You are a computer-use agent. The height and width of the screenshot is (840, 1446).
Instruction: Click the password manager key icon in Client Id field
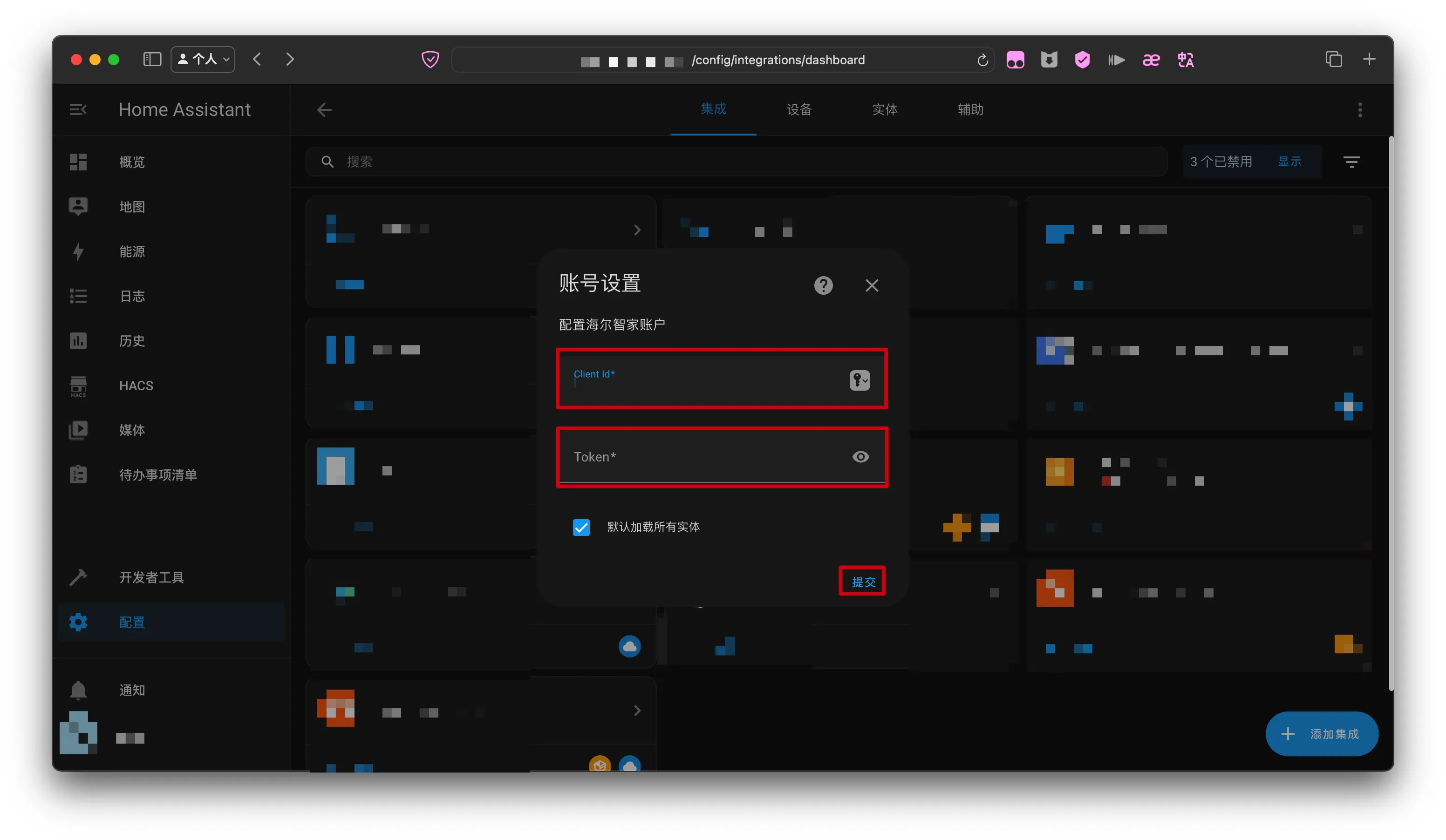pos(859,379)
